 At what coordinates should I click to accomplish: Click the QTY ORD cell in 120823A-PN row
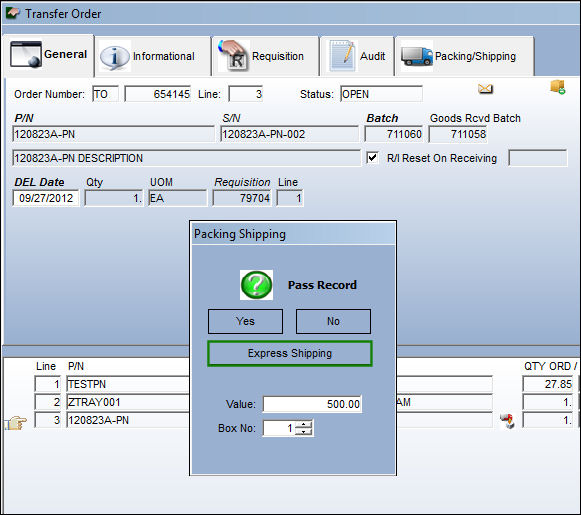[548, 421]
